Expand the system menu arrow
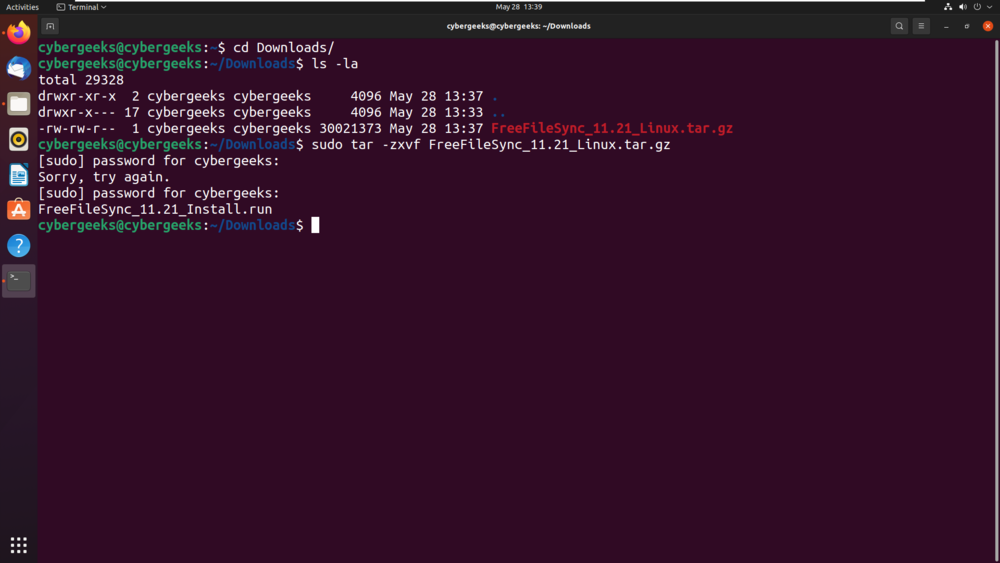This screenshot has width=1000, height=563. 989,7
